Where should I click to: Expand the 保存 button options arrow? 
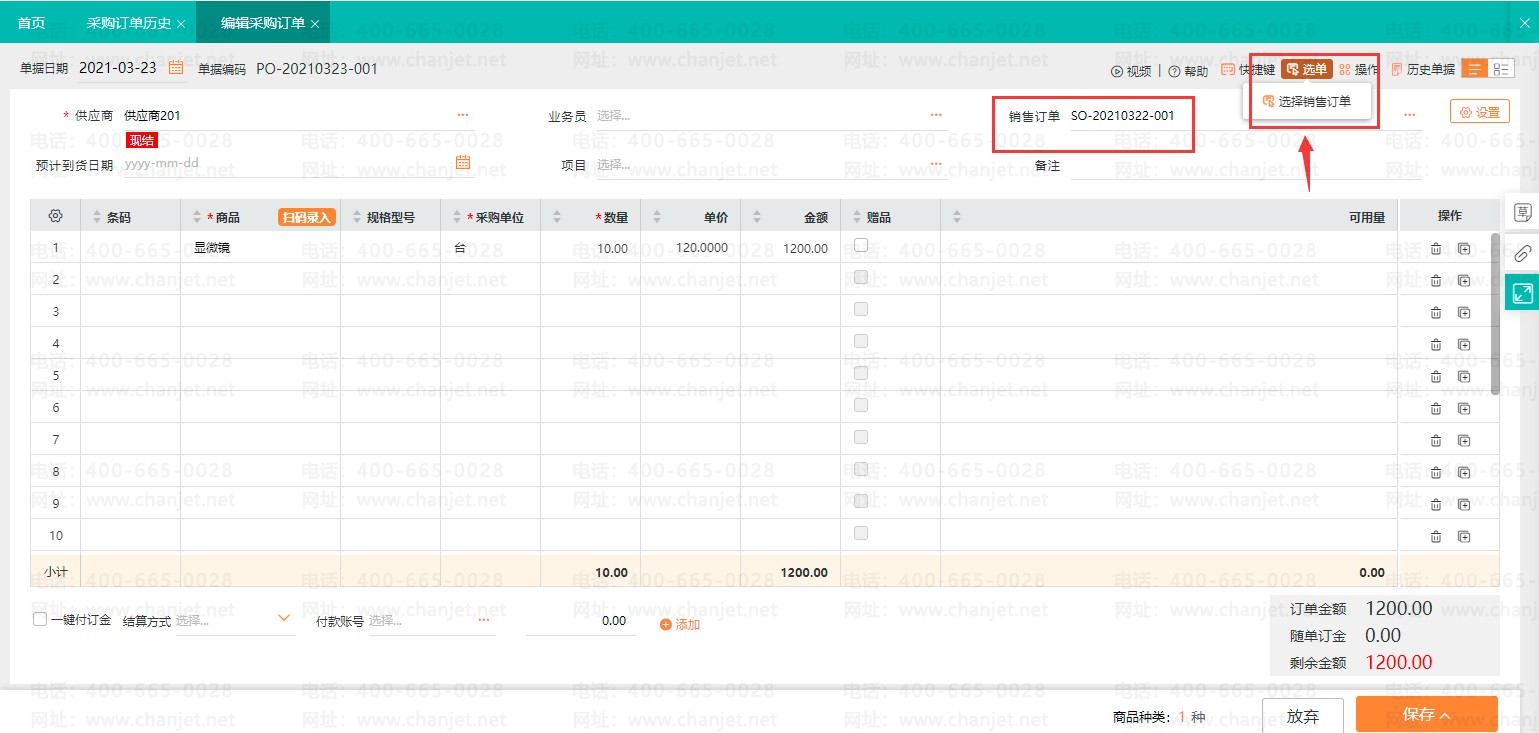pos(1445,715)
